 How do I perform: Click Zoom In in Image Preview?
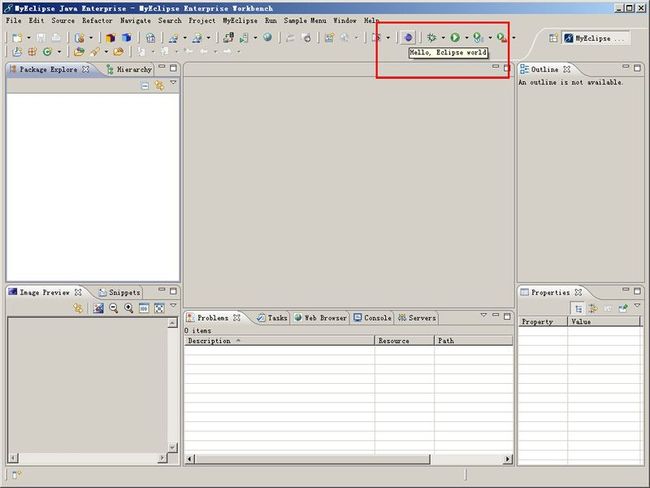pos(129,308)
